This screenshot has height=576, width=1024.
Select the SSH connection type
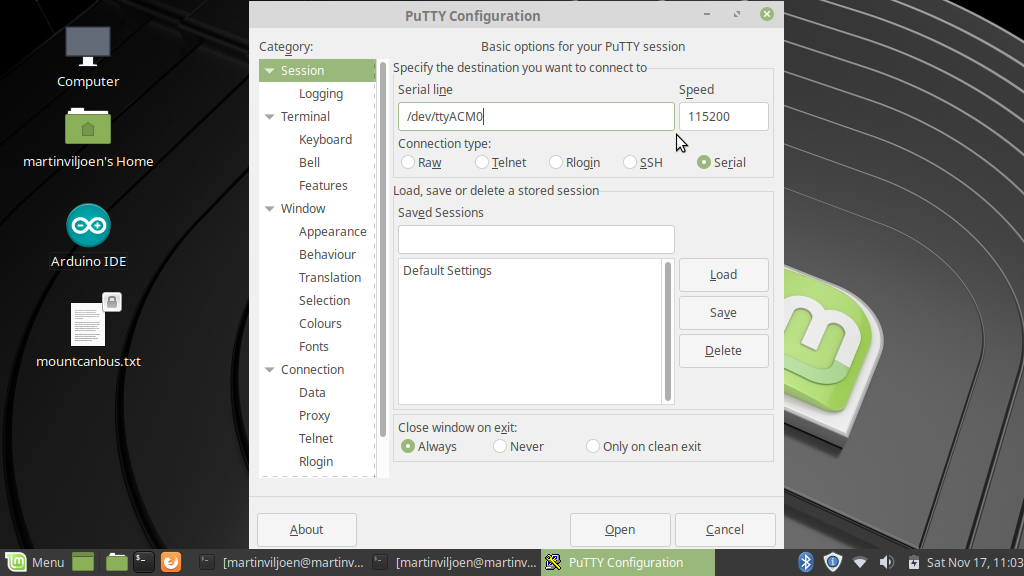(x=630, y=161)
